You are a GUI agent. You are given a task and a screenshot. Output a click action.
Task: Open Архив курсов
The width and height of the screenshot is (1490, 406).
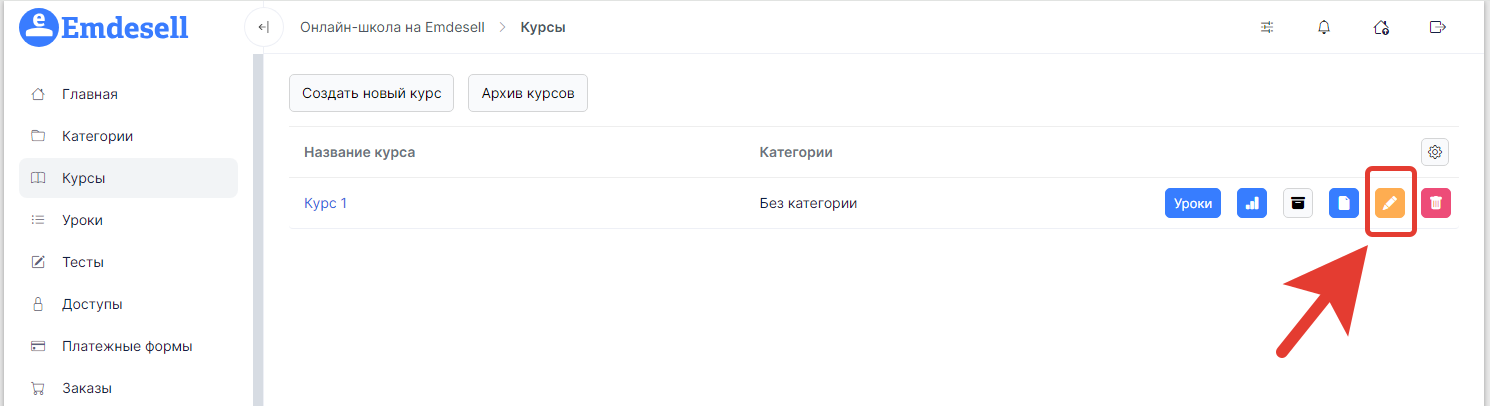[528, 93]
